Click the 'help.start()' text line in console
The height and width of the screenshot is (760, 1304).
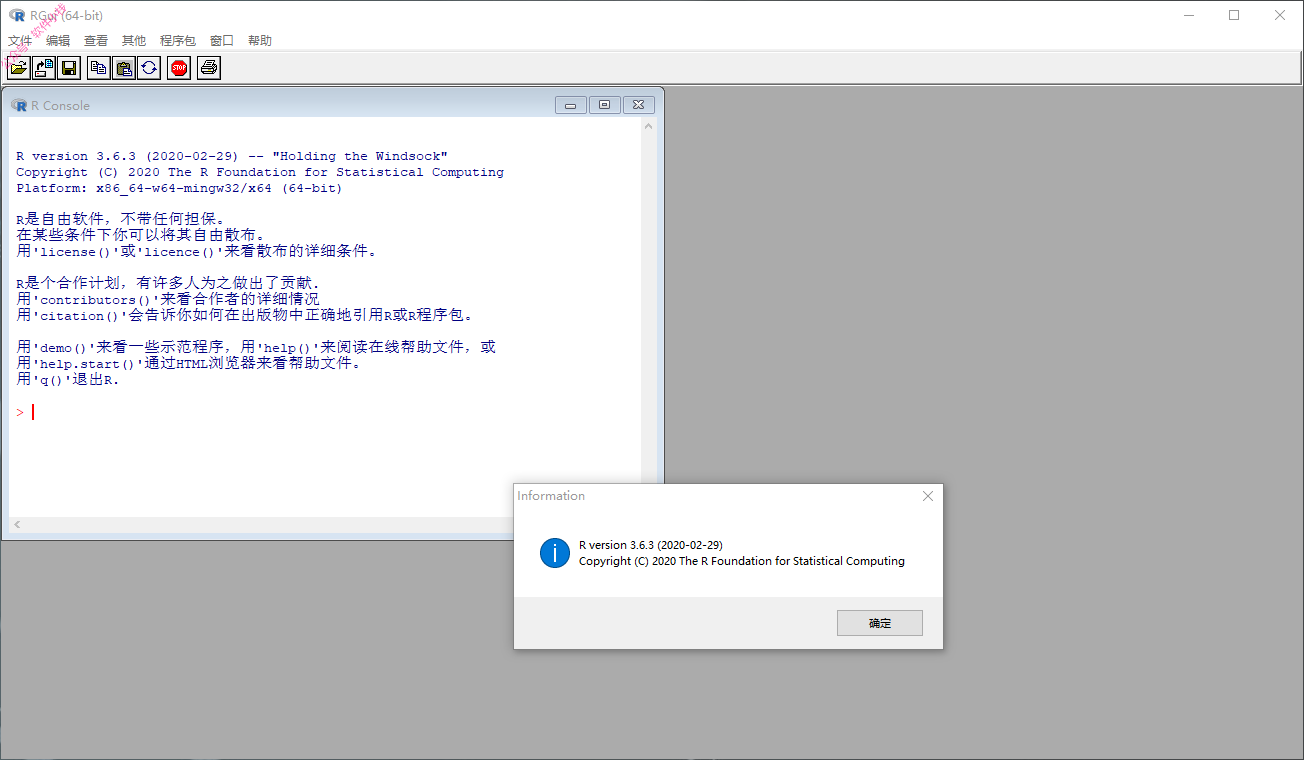(191, 363)
